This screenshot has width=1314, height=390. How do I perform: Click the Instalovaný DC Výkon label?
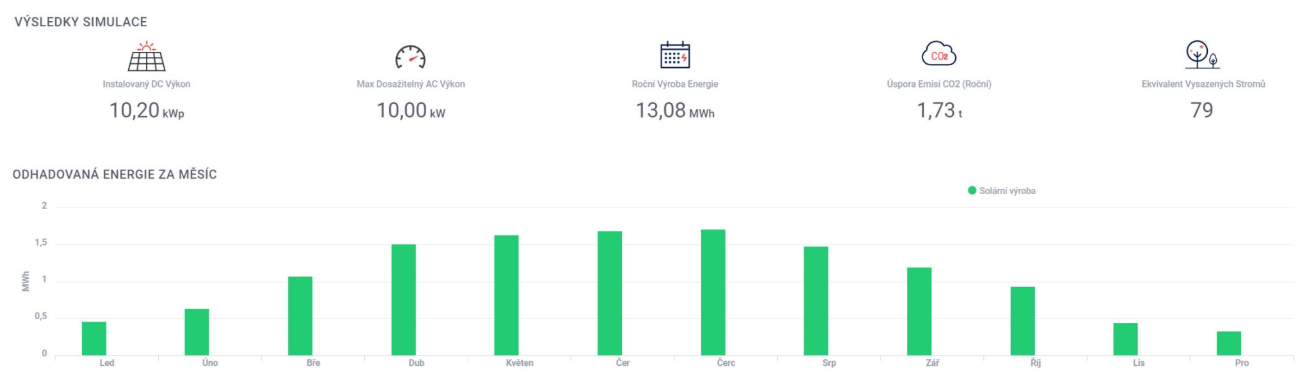[146, 84]
